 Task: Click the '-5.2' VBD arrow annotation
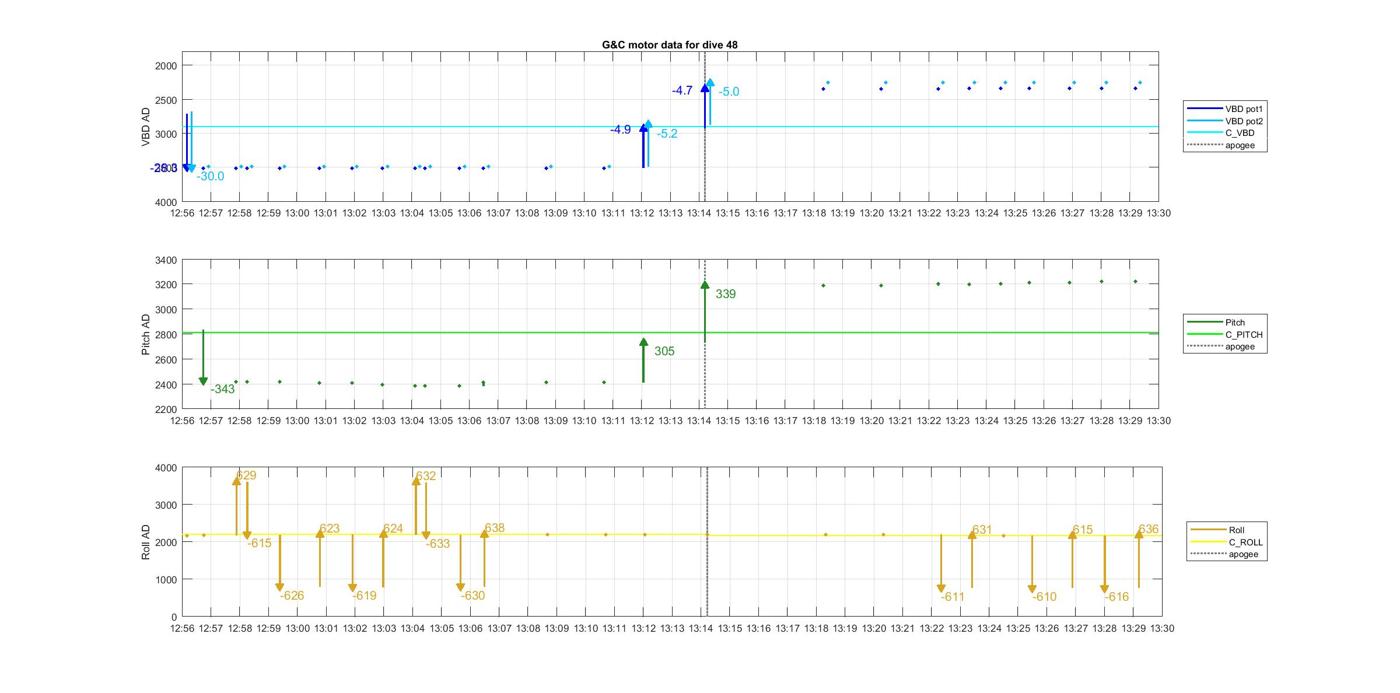click(x=667, y=134)
